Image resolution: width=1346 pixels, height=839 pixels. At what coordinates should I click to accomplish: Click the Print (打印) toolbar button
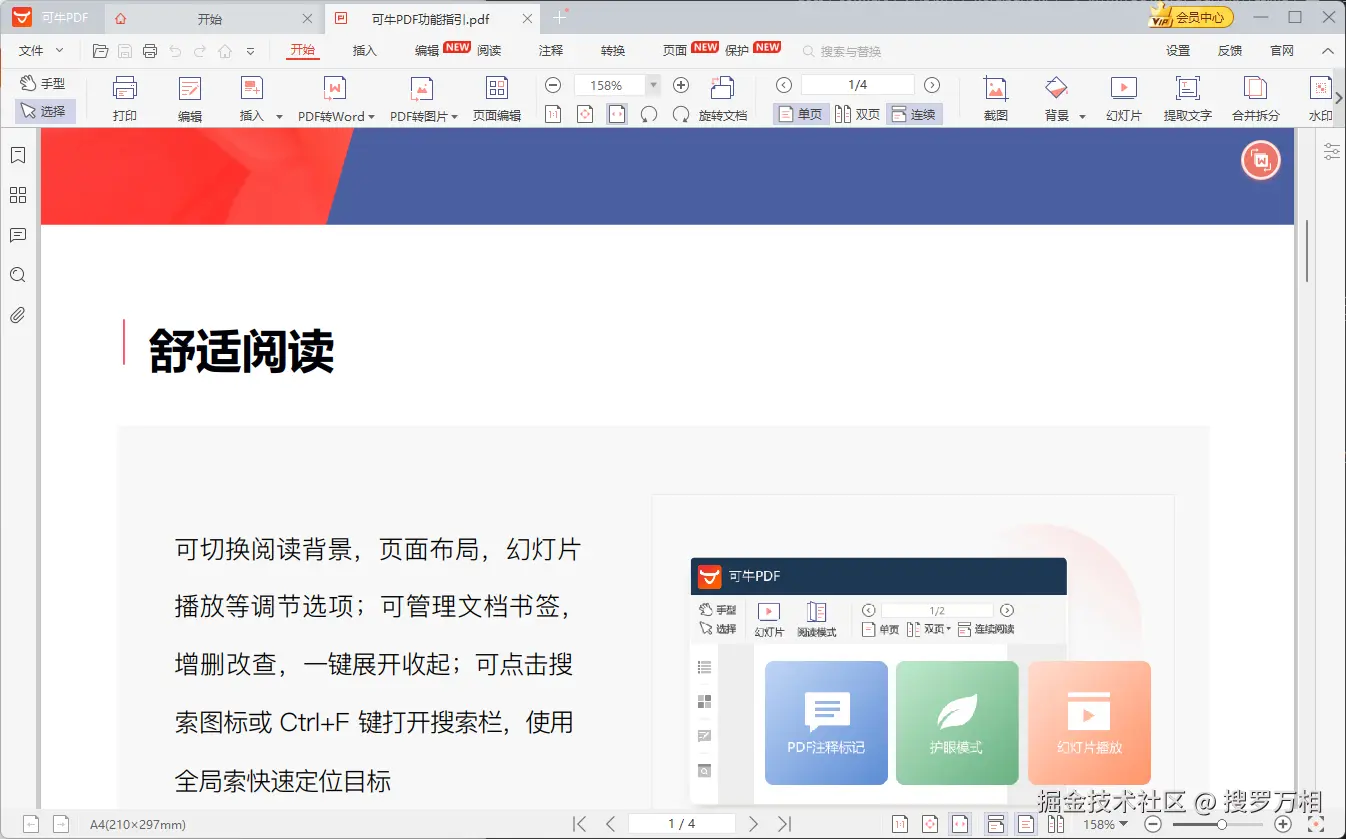pos(125,99)
